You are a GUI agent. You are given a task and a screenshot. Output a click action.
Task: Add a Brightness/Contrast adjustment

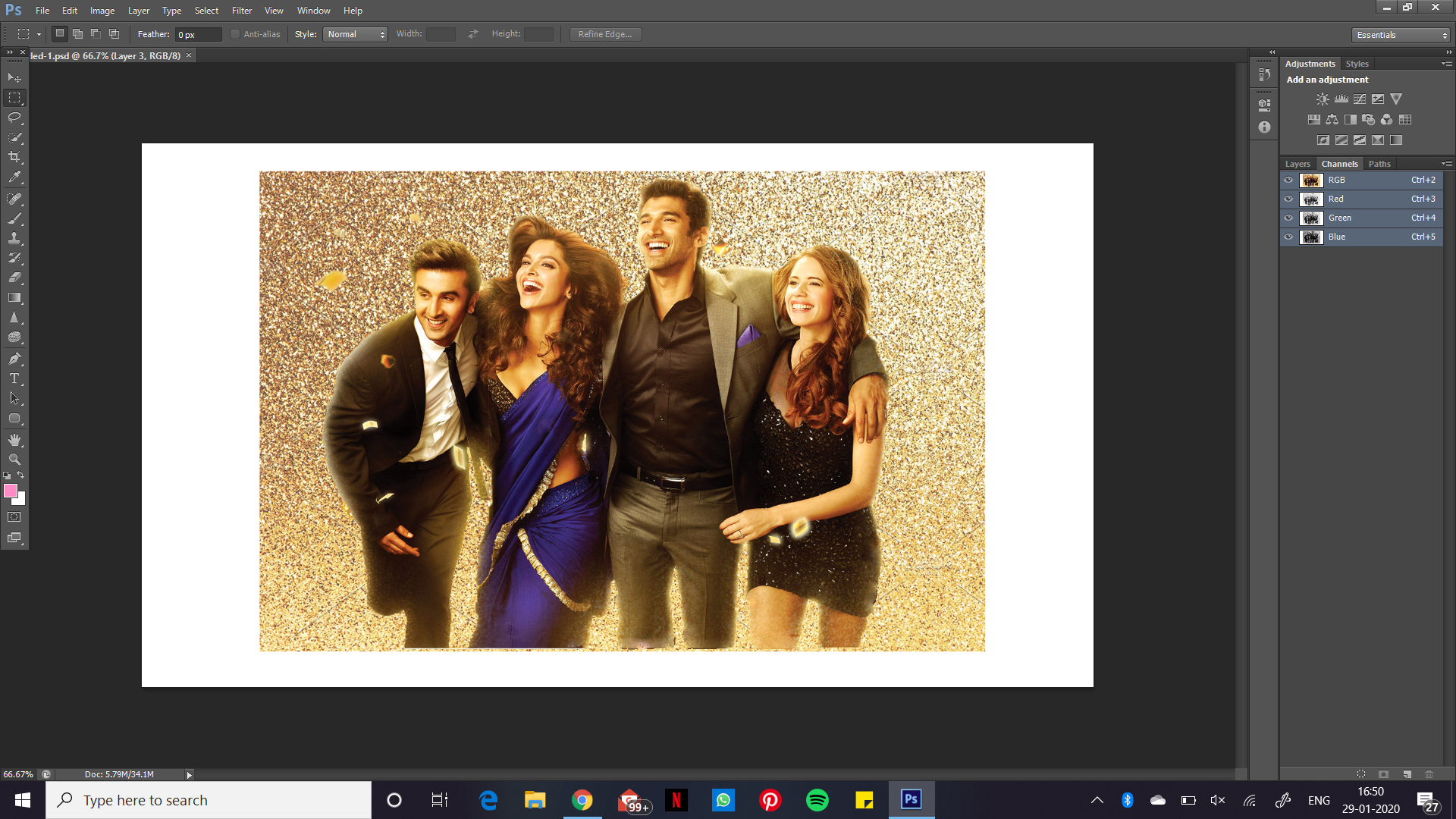[1323, 99]
